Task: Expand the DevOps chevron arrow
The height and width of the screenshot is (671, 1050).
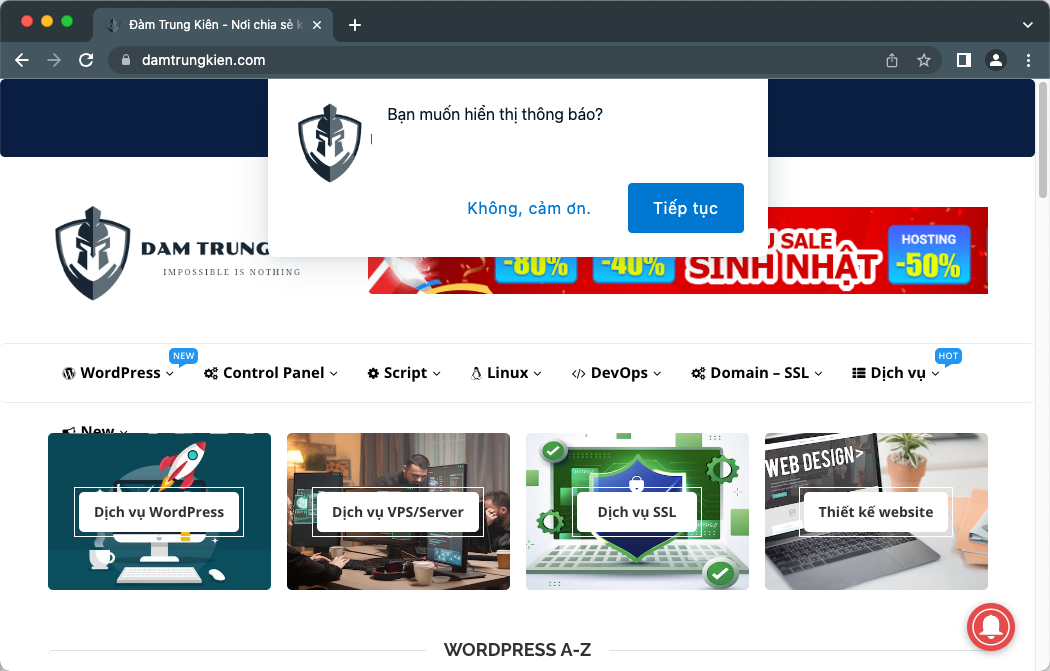Action: (x=657, y=374)
